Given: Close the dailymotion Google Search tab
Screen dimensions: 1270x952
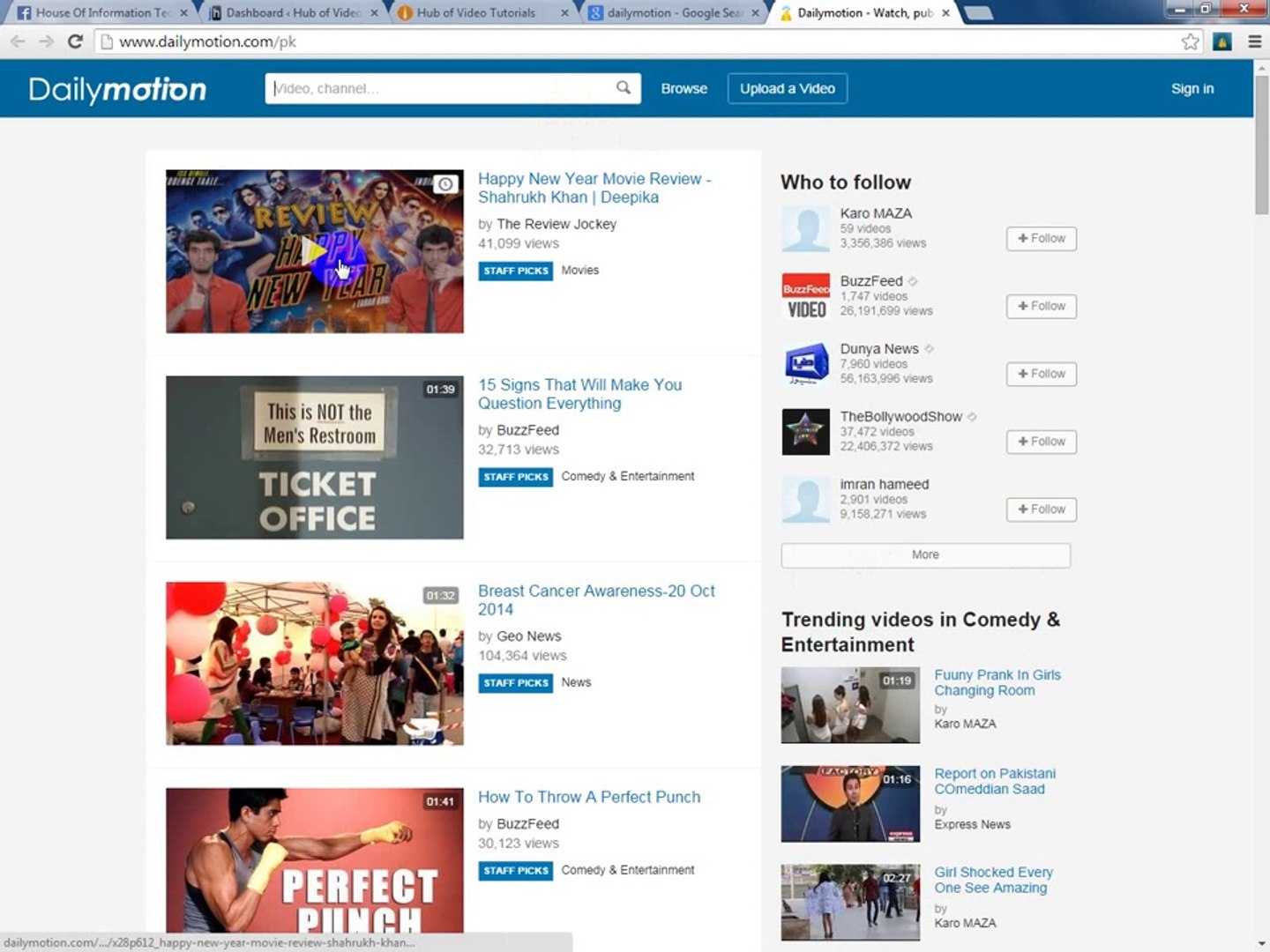Looking at the screenshot, I should click(755, 12).
